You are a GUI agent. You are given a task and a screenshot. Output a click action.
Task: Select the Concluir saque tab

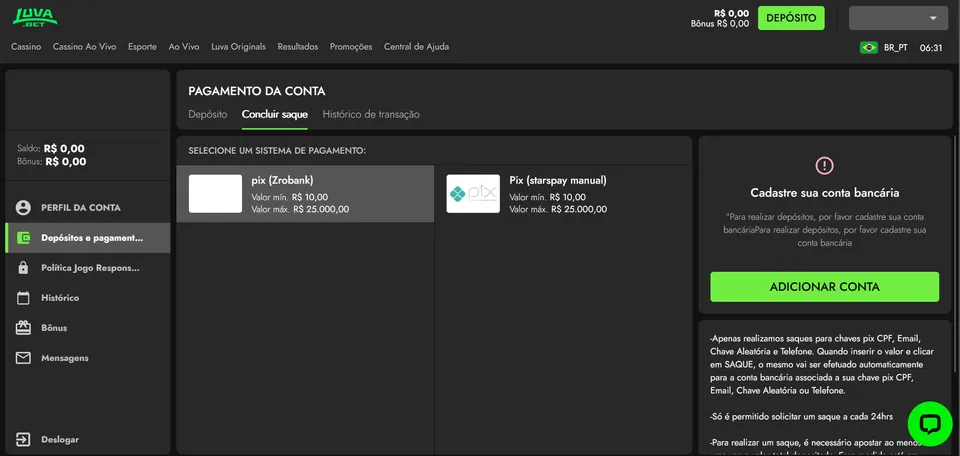point(275,114)
